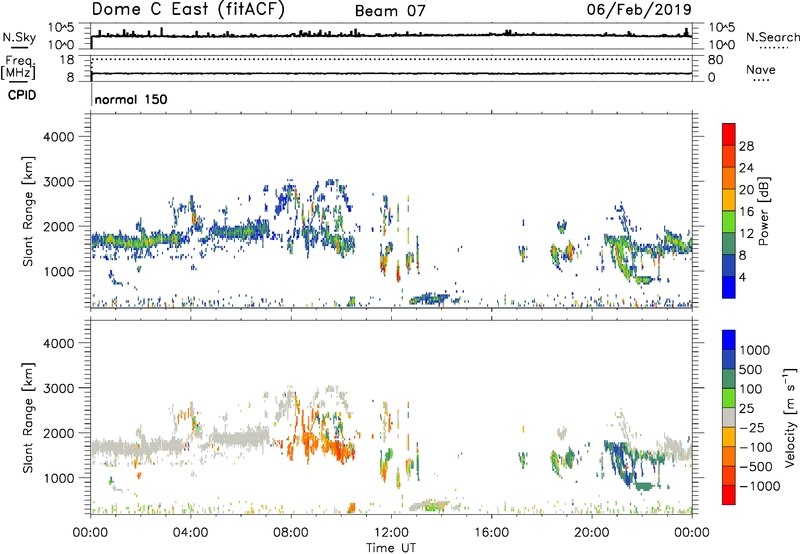Click the "08:00" time tick label
800x554 pixels.
tap(291, 533)
